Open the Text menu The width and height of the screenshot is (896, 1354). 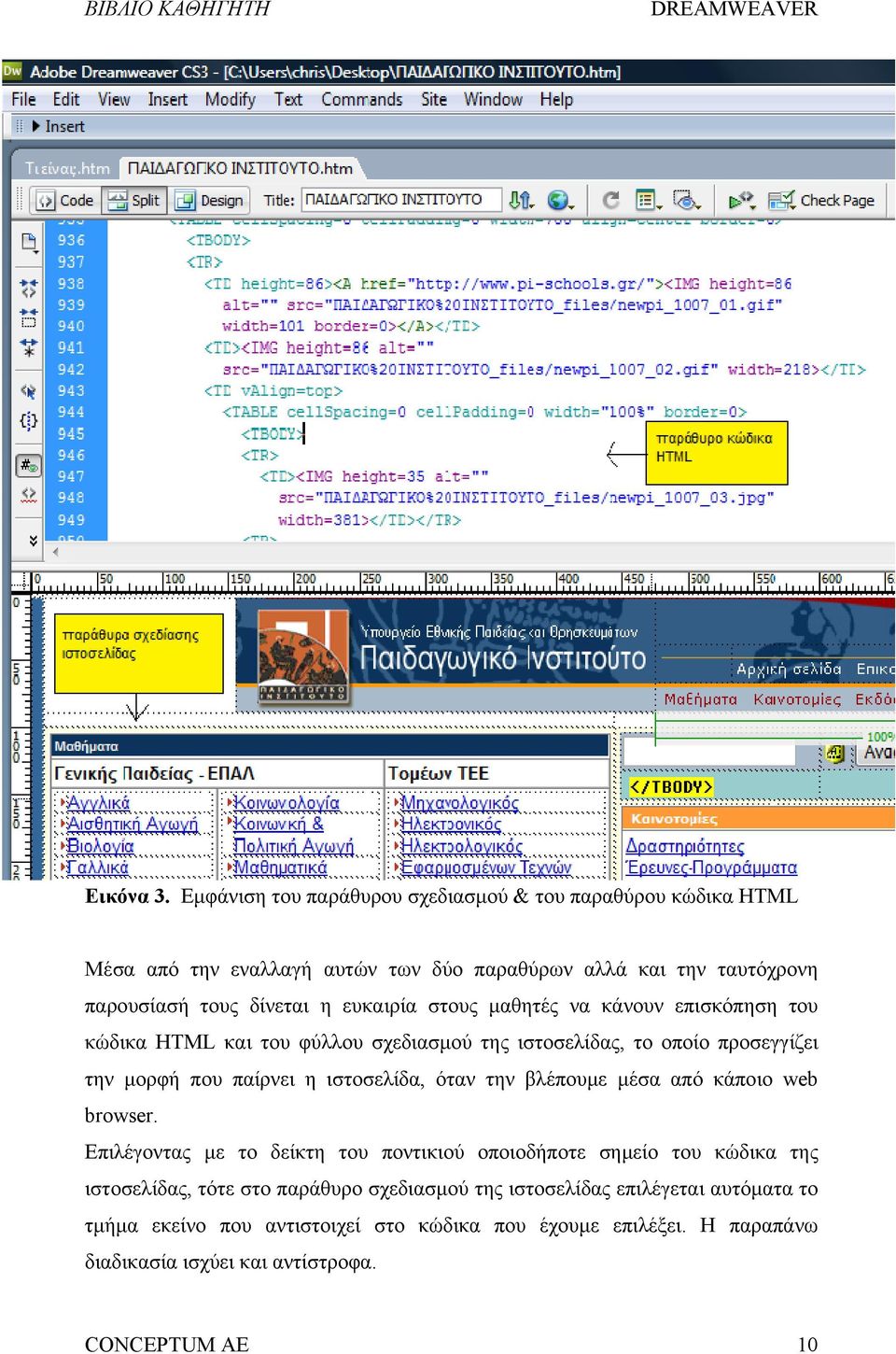point(287,99)
